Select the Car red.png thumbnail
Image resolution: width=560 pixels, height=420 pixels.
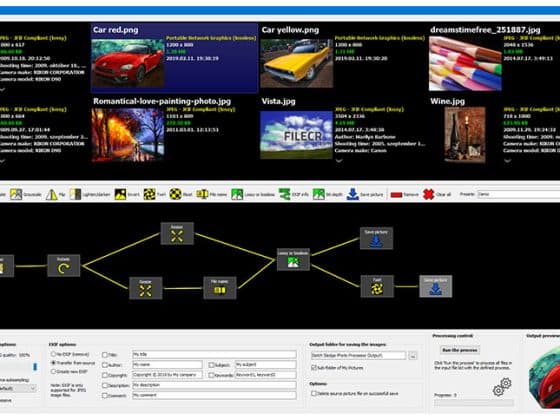128,63
